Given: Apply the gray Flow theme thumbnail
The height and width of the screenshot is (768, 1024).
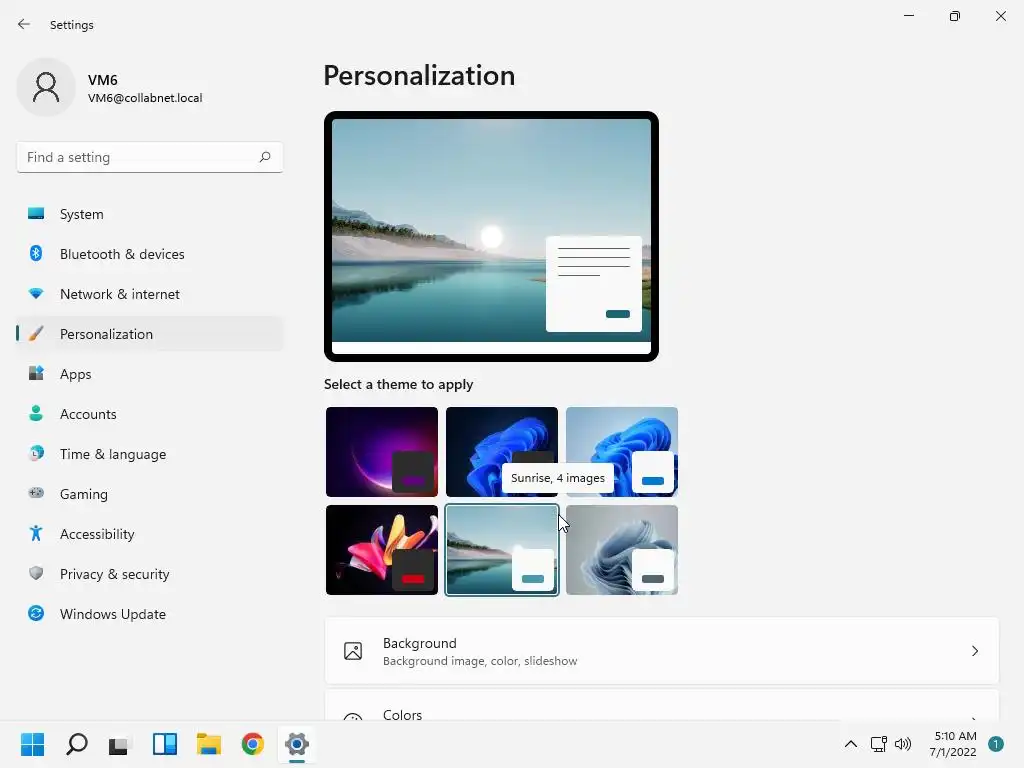Looking at the screenshot, I should [x=622, y=550].
